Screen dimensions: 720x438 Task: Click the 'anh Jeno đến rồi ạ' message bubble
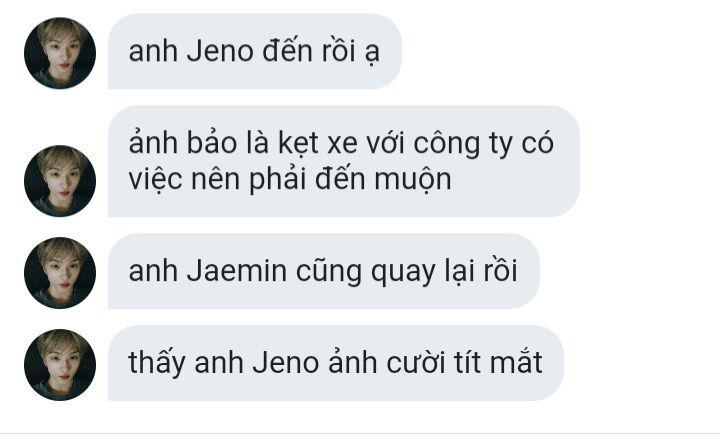pos(255,51)
